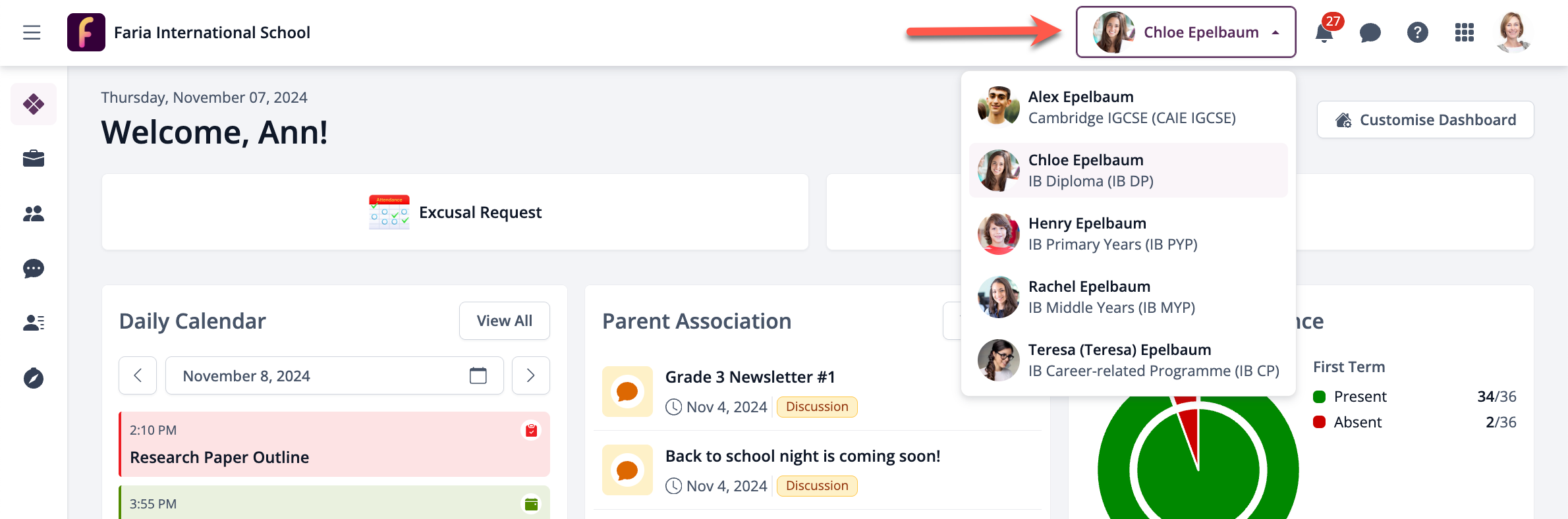Image resolution: width=1568 pixels, height=519 pixels.
Task: Click the sidebar chat bubble icon
Action: (34, 269)
